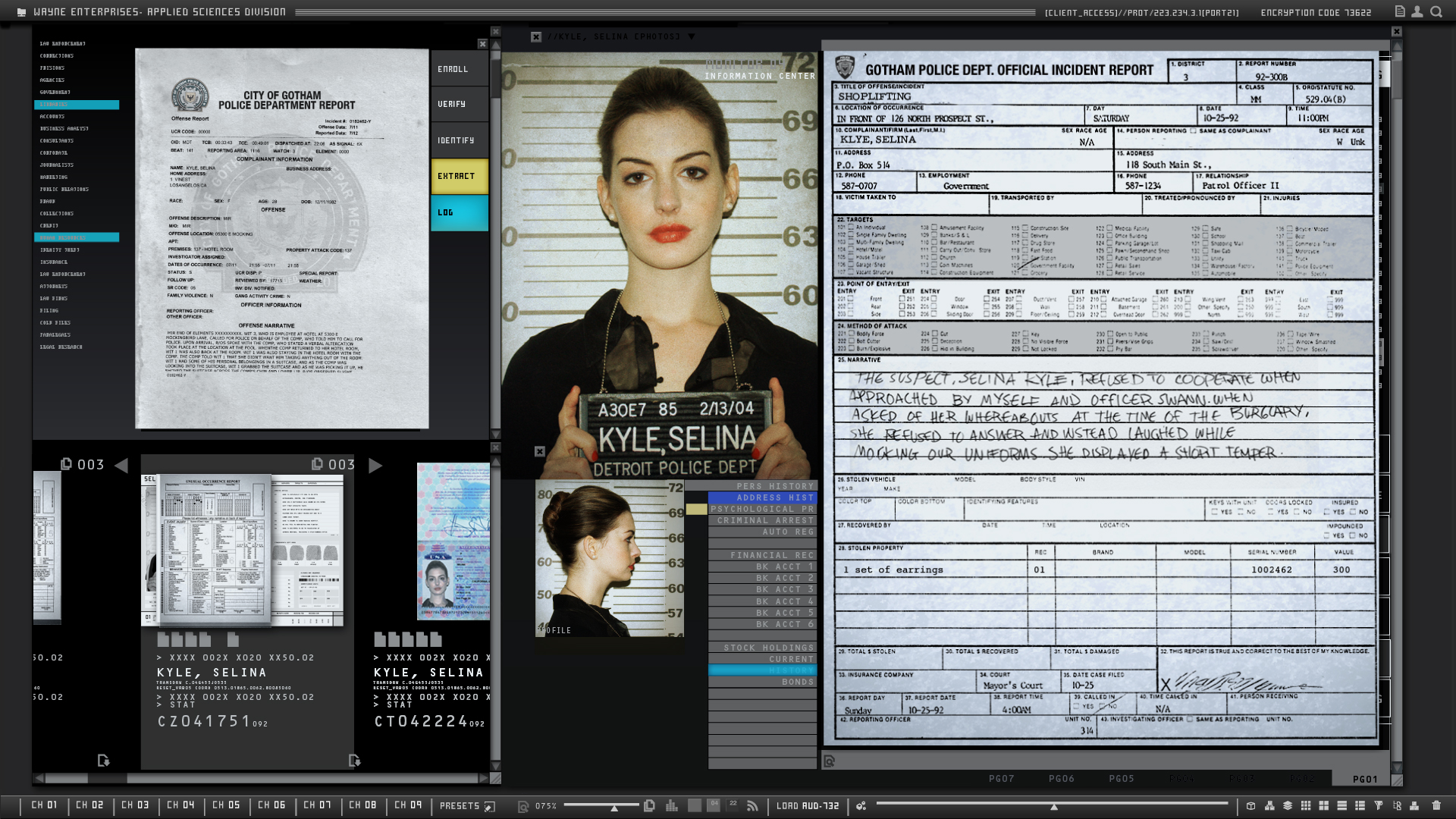Click the layers stack icon in bottom toolbar

click(x=1288, y=805)
